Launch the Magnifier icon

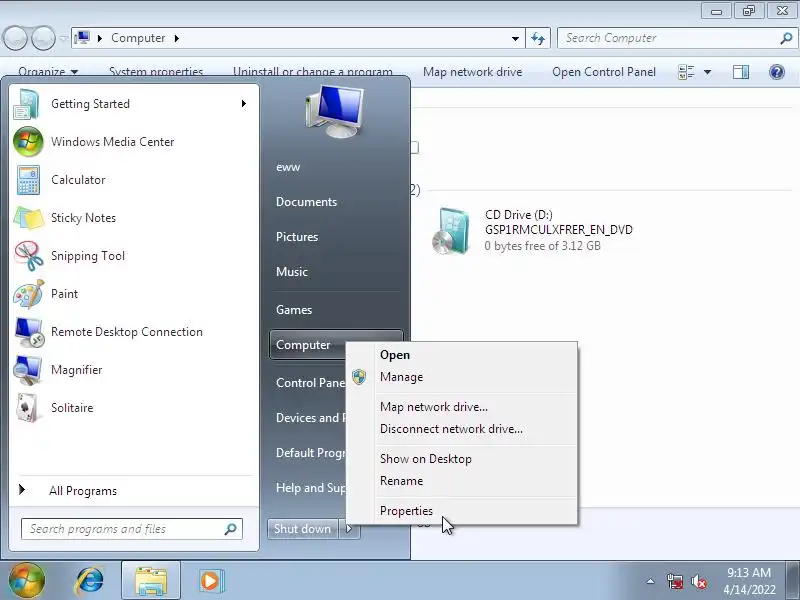coord(28,370)
